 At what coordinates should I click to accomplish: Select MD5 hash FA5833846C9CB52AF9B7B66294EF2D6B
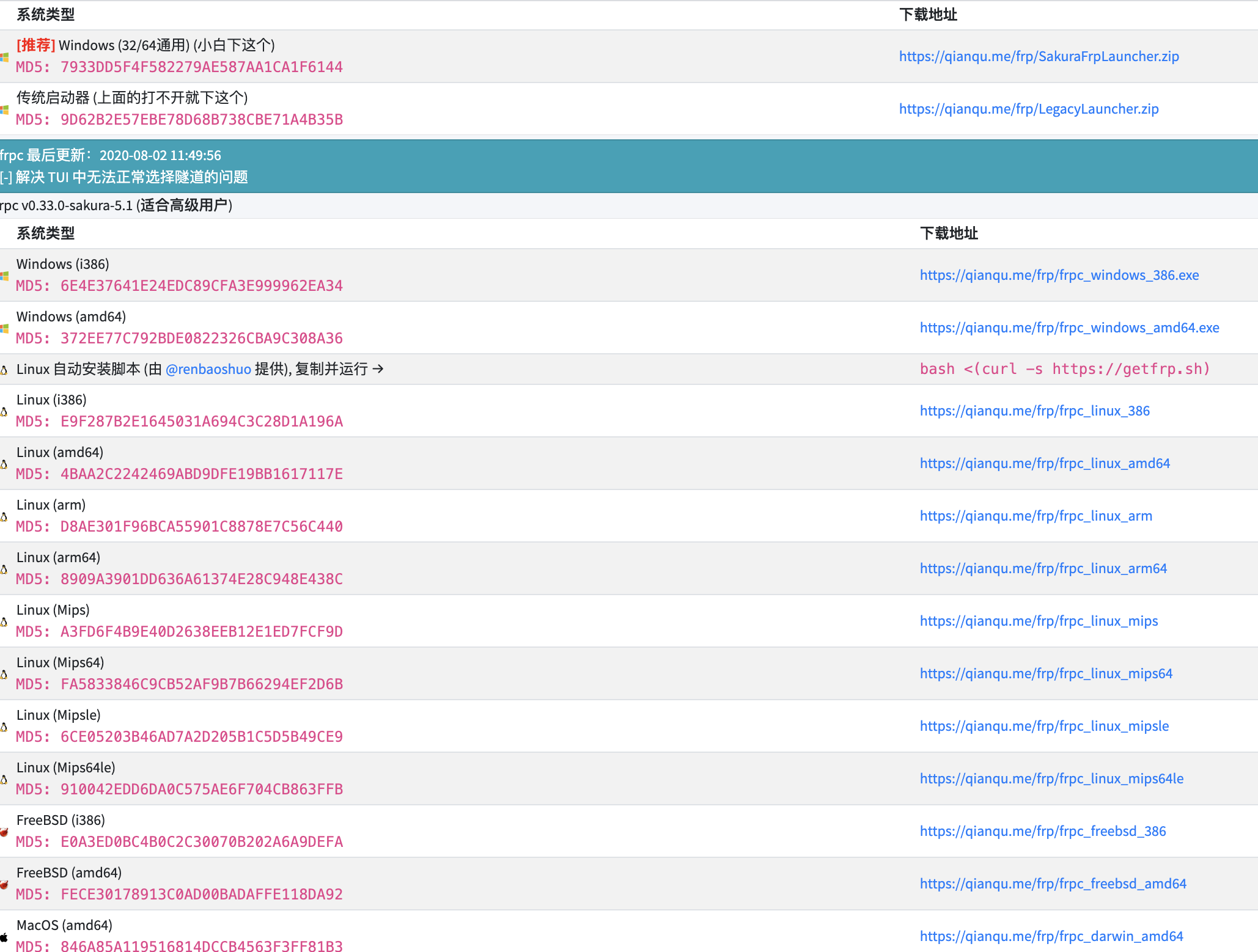click(202, 684)
